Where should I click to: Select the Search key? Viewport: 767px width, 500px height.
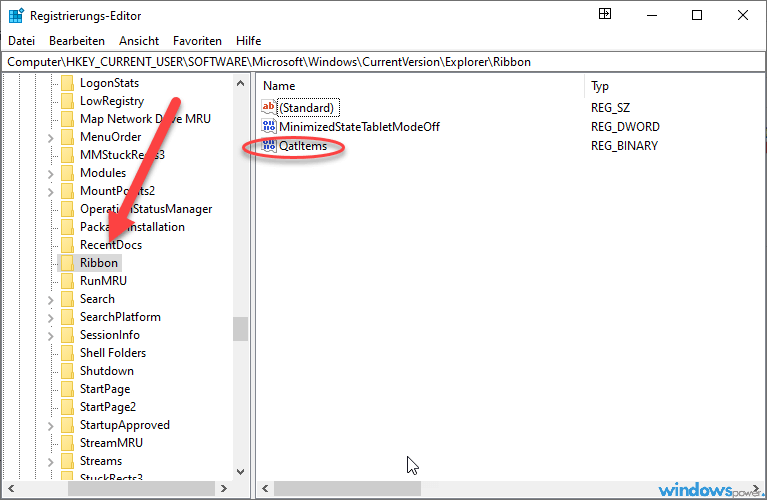(97, 299)
